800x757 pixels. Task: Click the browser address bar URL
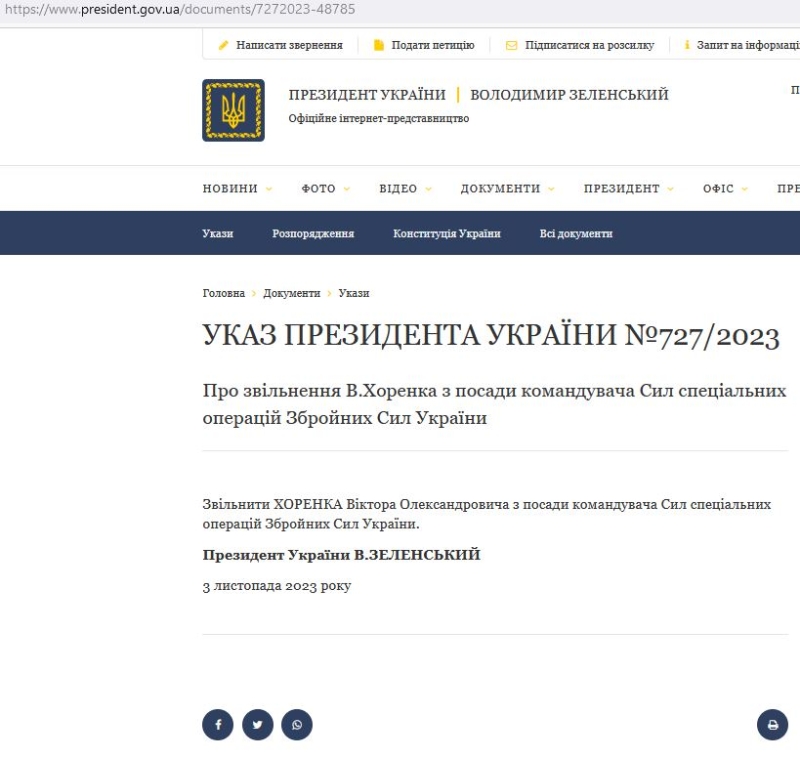pos(180,9)
